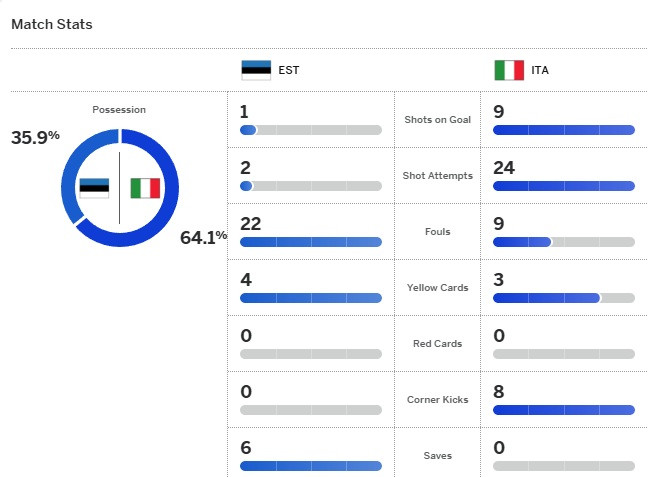Image resolution: width=654 pixels, height=477 pixels.
Task: Click the ITA team label
Action: tap(540, 70)
